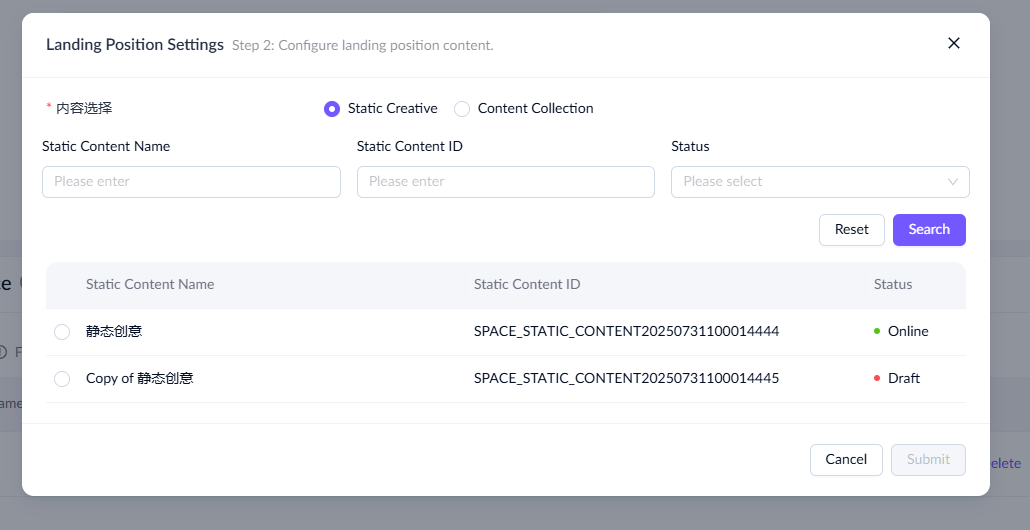This screenshot has height=530, width=1030.
Task: Cancel the dialog
Action: [845, 460]
